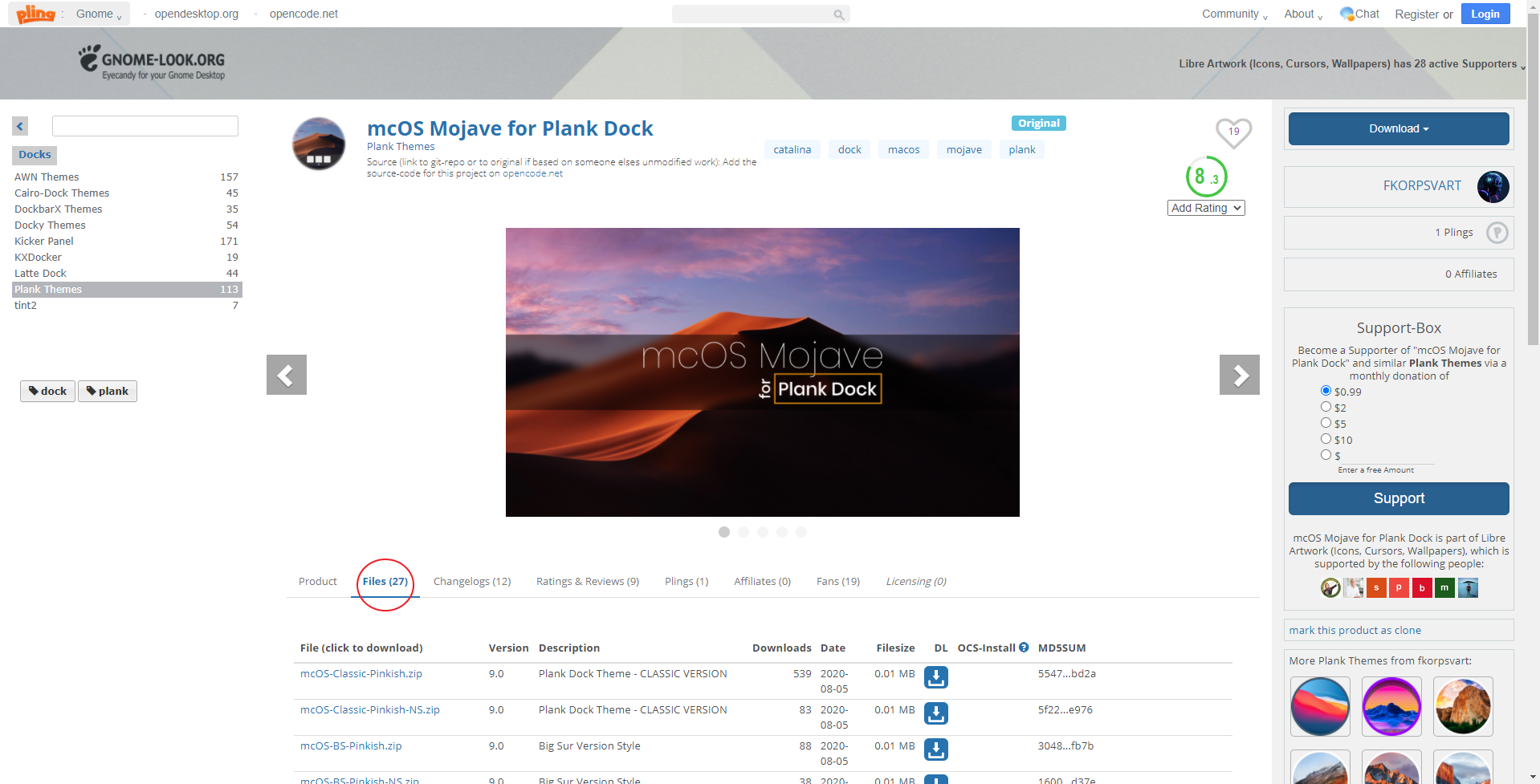1540x784 pixels.
Task: Select the free amount donation radio
Action: pos(1326,455)
